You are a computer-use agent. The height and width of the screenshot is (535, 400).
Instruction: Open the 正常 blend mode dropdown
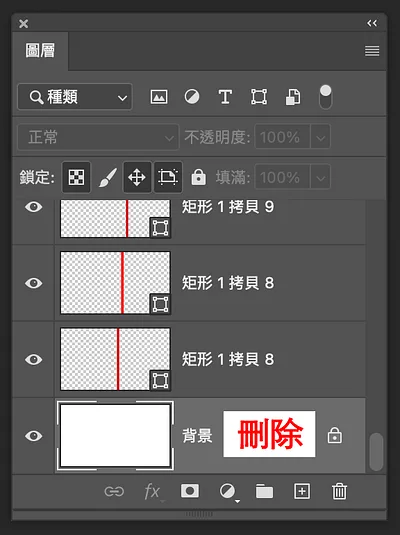pyautogui.click(x=98, y=137)
